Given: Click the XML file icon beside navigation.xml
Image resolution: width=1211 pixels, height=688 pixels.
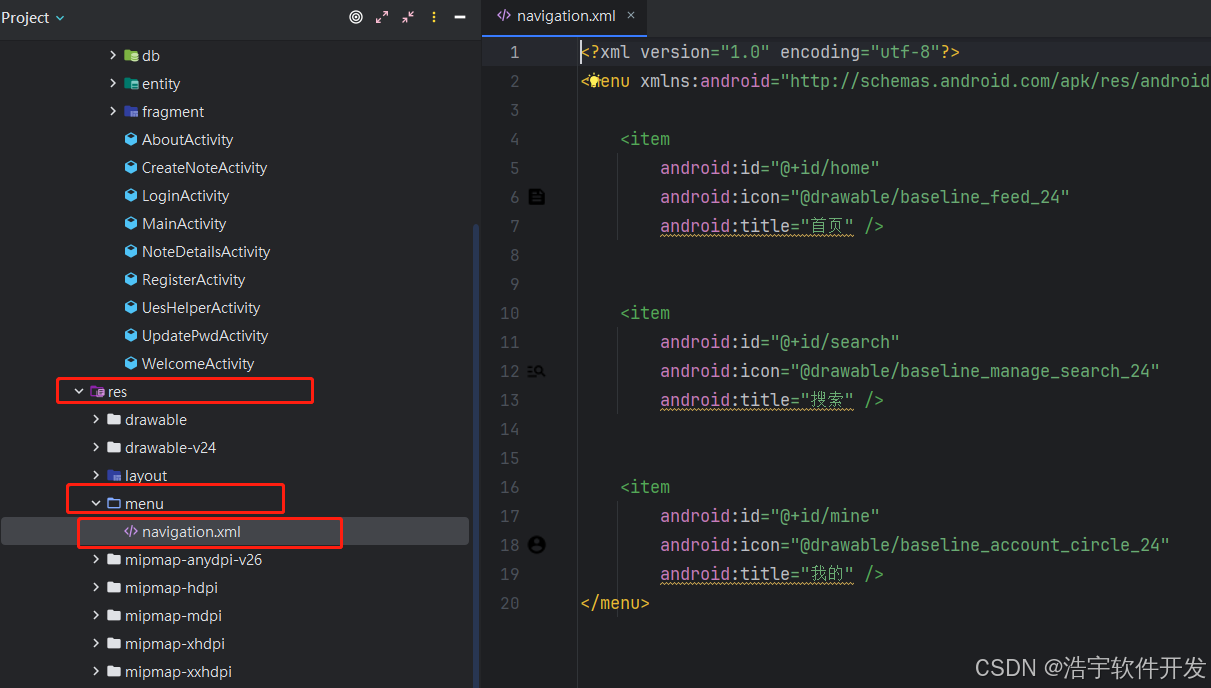Looking at the screenshot, I should (x=131, y=532).
